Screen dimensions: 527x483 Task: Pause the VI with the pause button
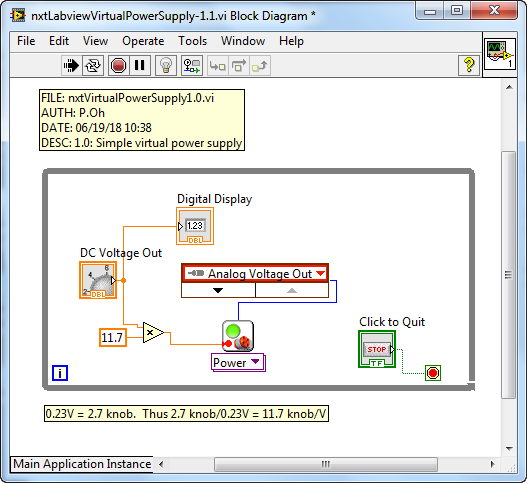click(139, 65)
